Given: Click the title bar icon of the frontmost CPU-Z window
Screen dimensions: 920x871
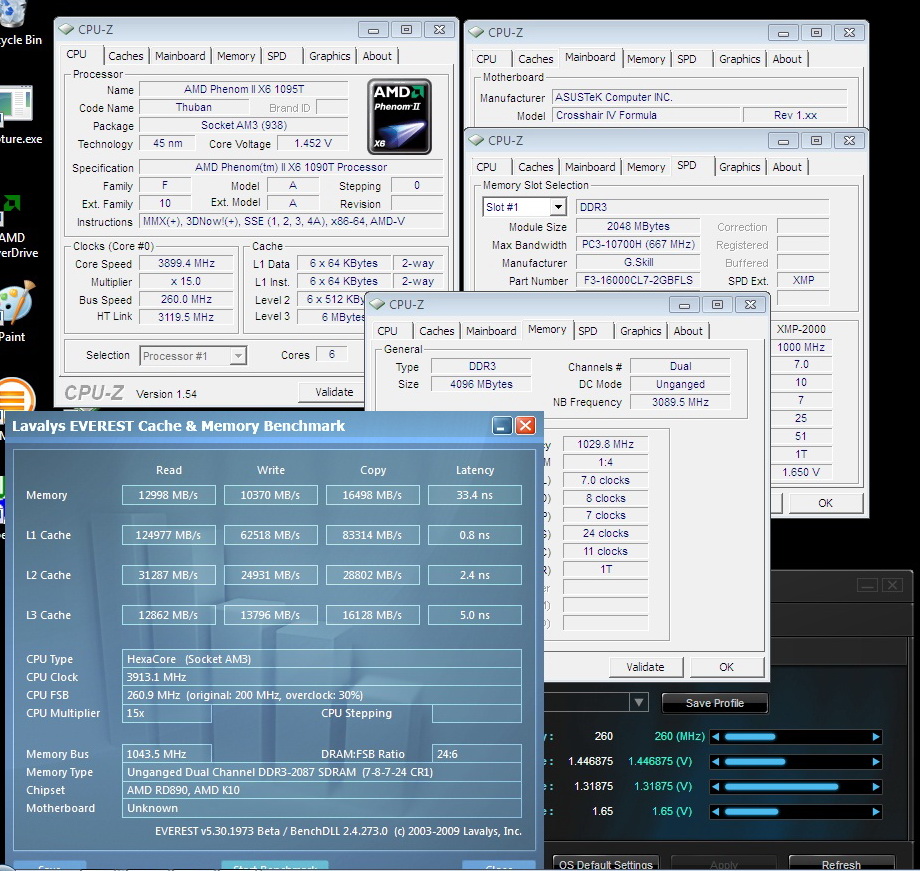Looking at the screenshot, I should (x=377, y=304).
